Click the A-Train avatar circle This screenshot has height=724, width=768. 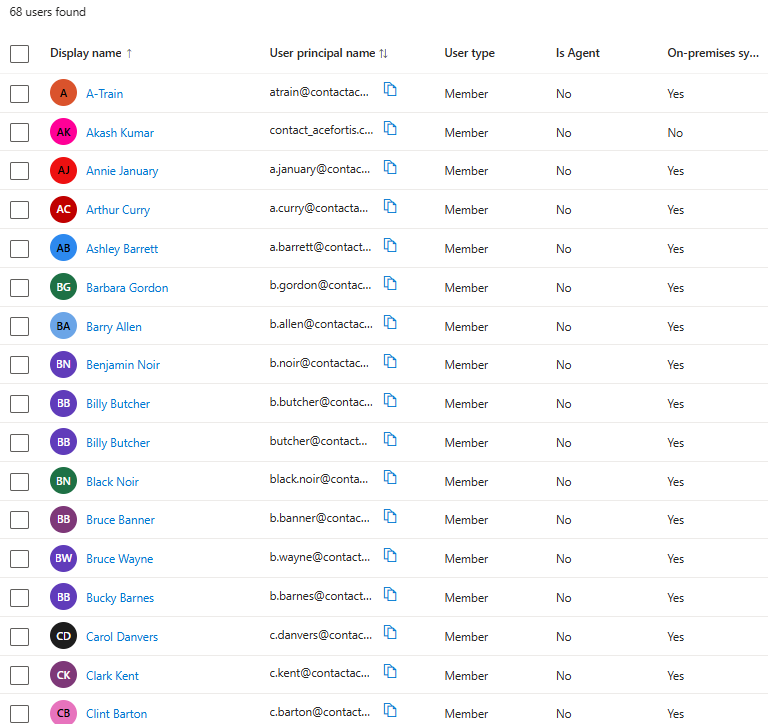pos(64,93)
